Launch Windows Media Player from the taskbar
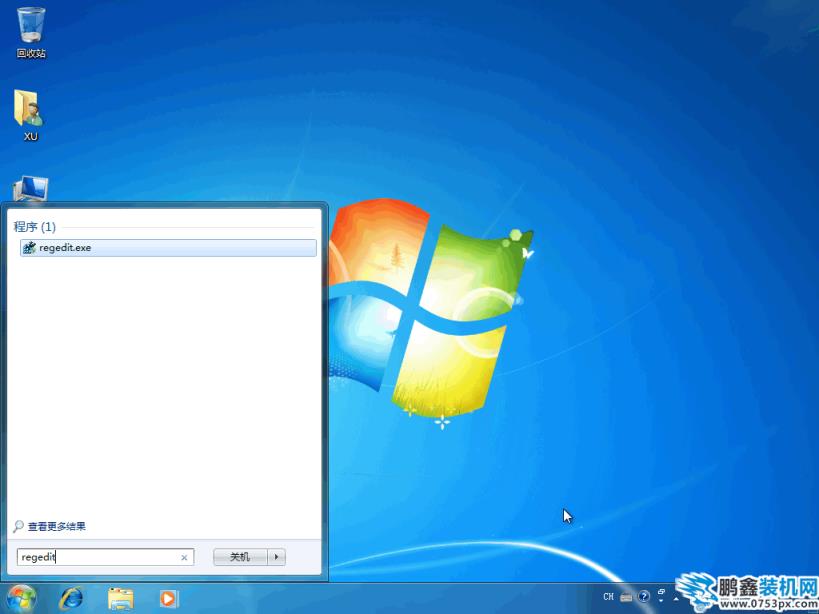This screenshot has height=614, width=819. [168, 598]
